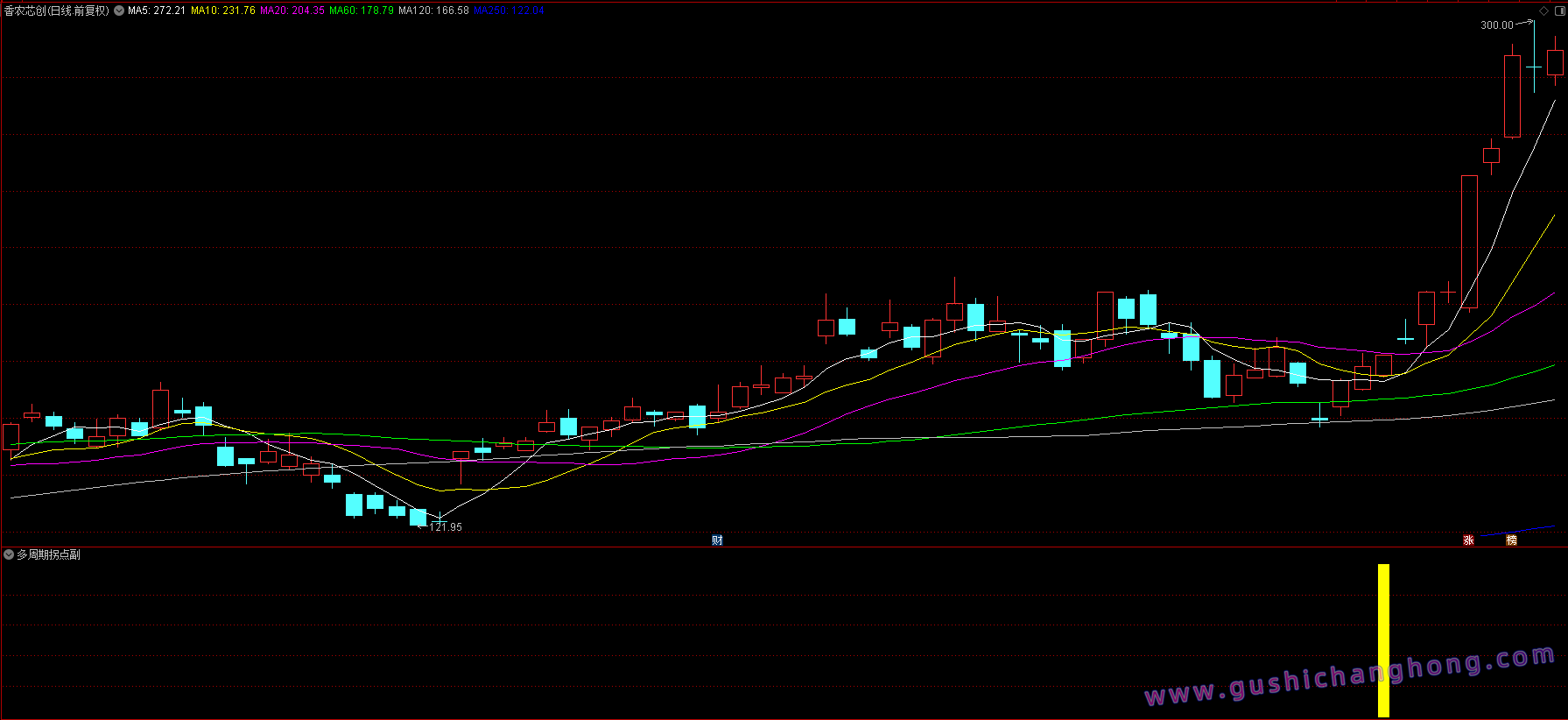Click the 财 financial event marker
This screenshot has height=720, width=1568.
tap(717, 540)
